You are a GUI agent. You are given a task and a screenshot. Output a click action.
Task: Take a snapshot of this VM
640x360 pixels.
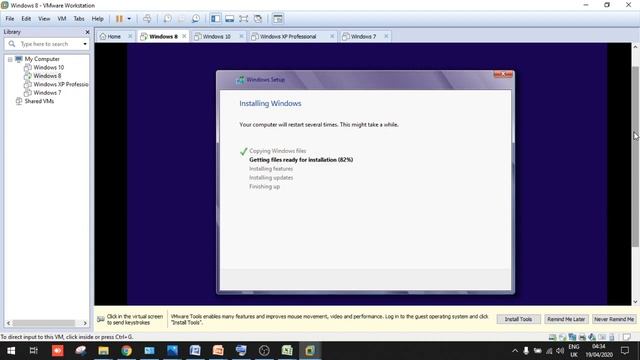[167, 19]
